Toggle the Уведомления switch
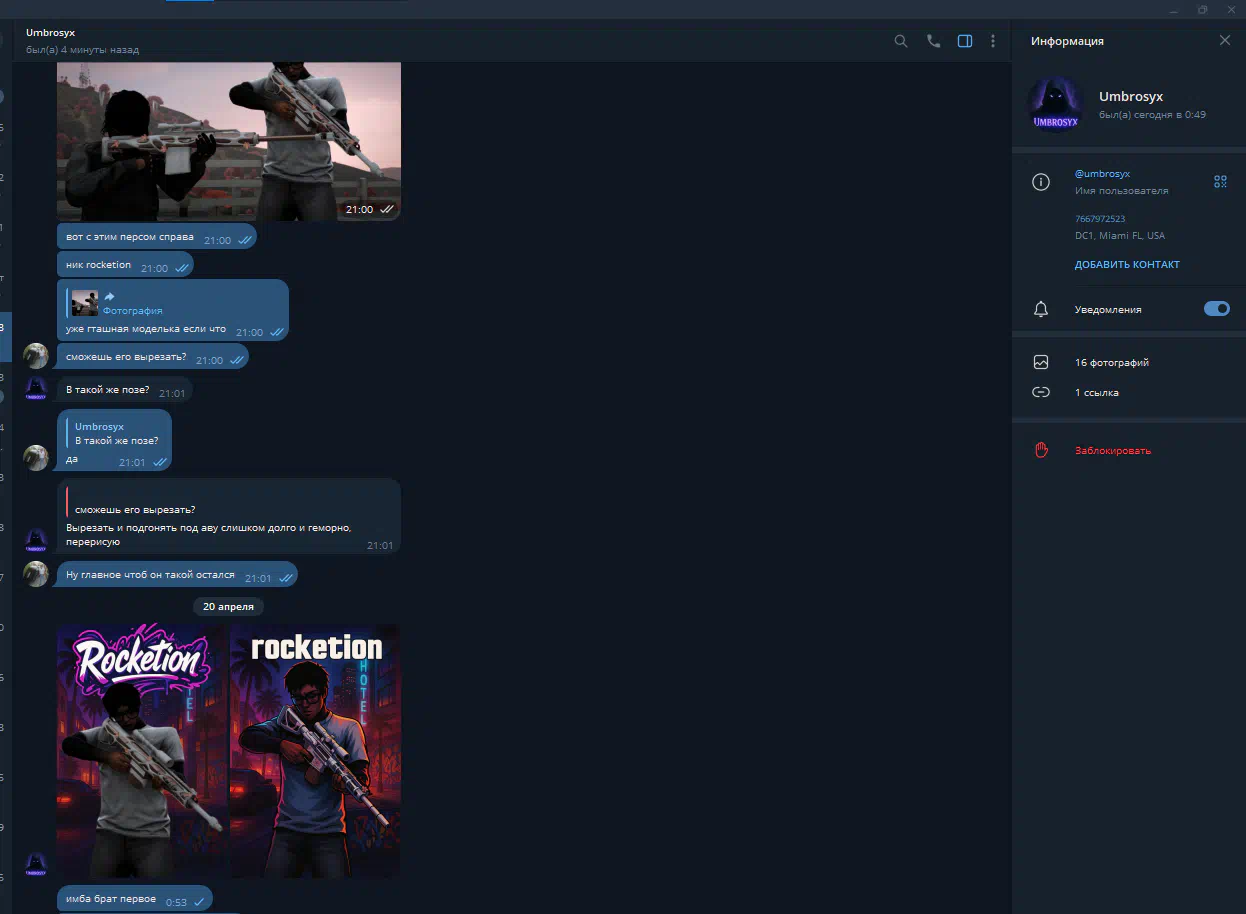1246x914 pixels. point(1217,309)
